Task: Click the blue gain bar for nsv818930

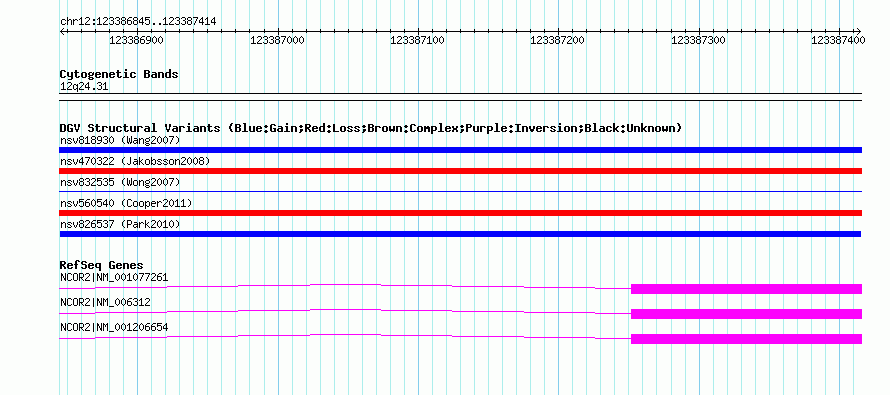Action: (460, 150)
